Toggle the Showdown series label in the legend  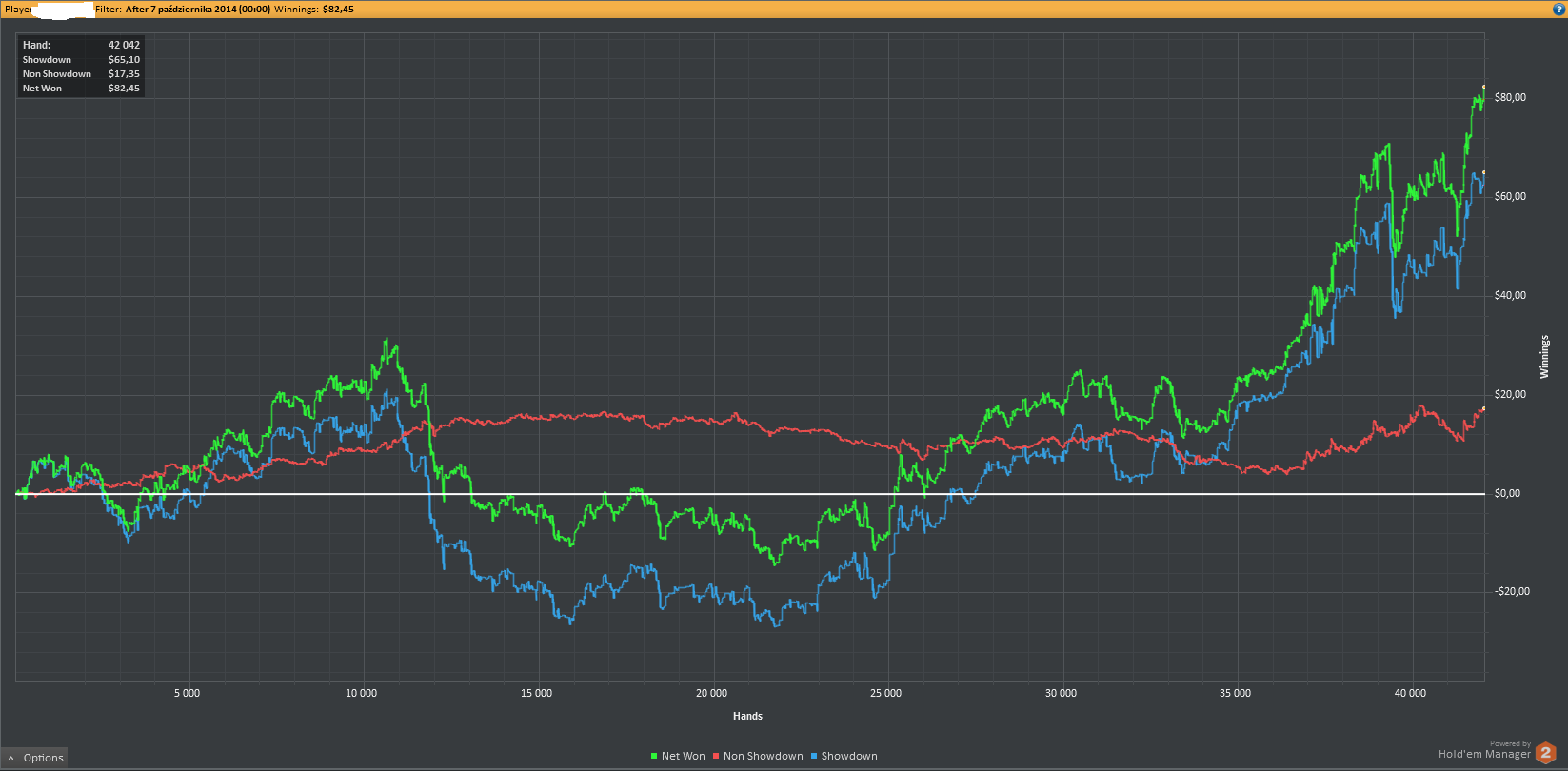[x=849, y=757]
